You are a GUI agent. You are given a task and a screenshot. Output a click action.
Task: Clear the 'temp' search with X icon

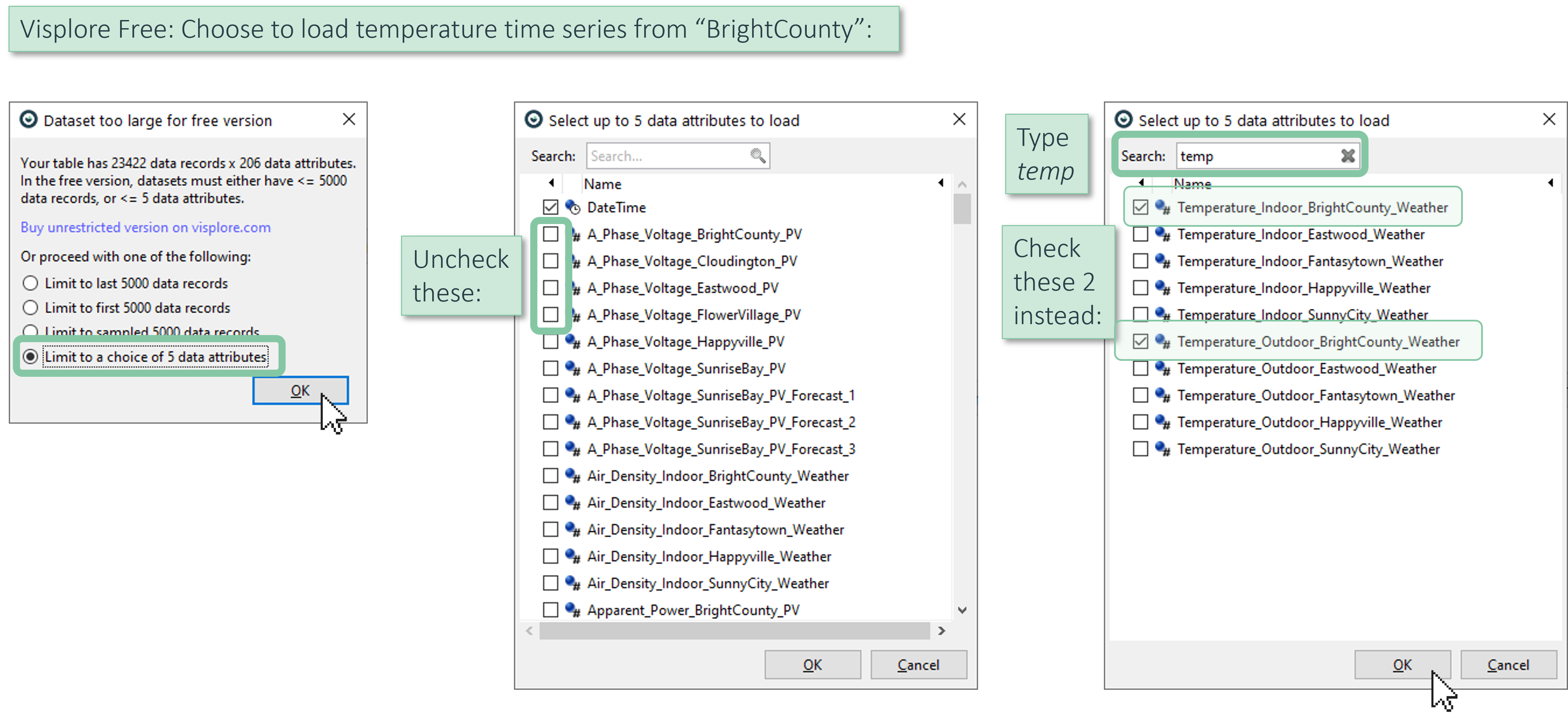(x=1347, y=156)
